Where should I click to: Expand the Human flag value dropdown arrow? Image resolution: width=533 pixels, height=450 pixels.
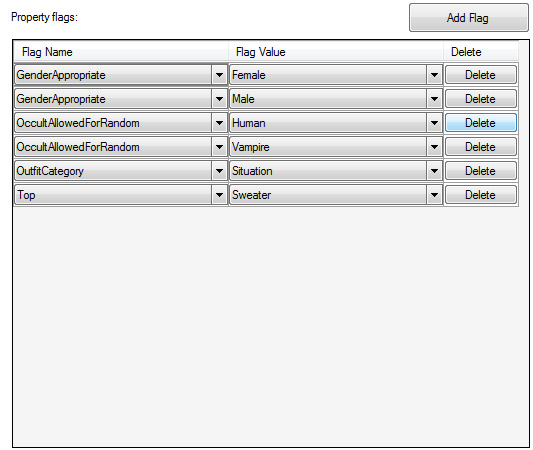point(434,123)
